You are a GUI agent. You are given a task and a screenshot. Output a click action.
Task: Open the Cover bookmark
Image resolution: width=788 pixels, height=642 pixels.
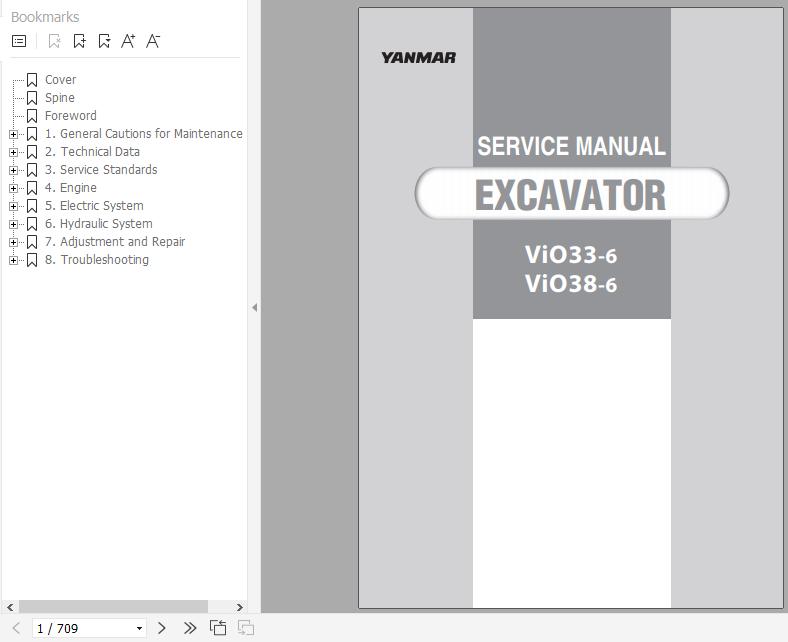(x=60, y=80)
